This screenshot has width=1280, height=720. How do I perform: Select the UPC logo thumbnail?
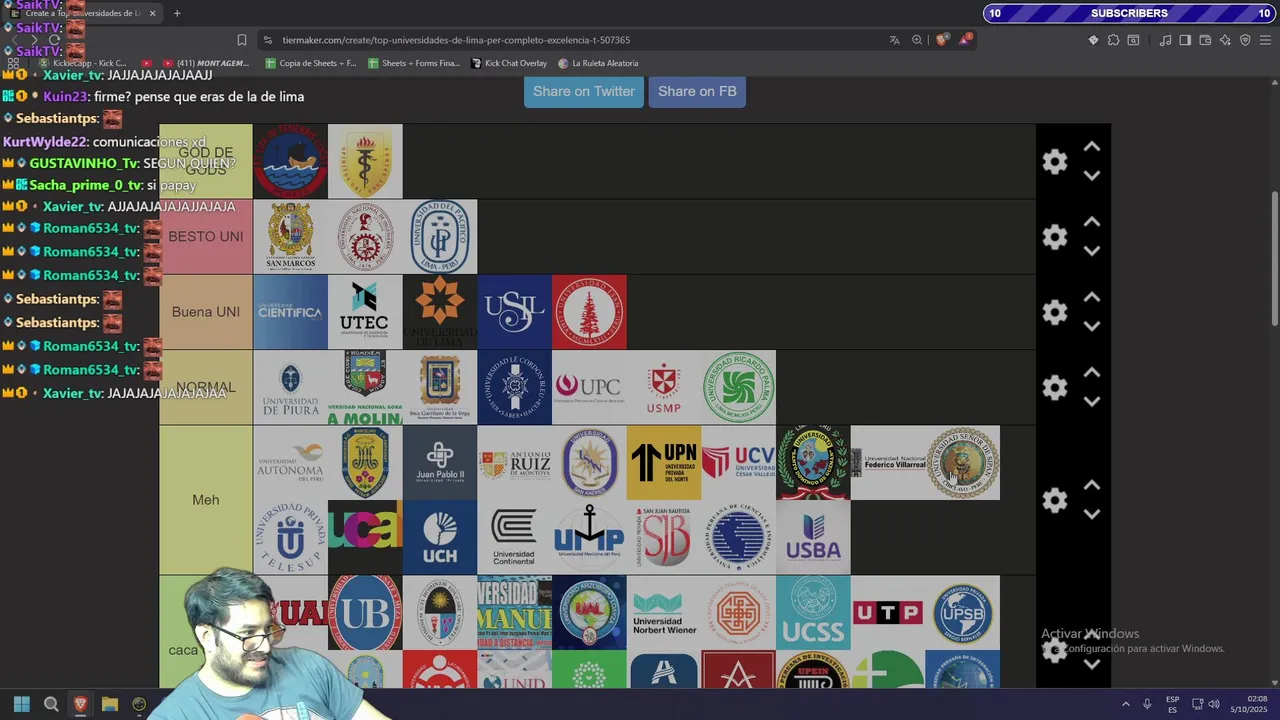(589, 387)
